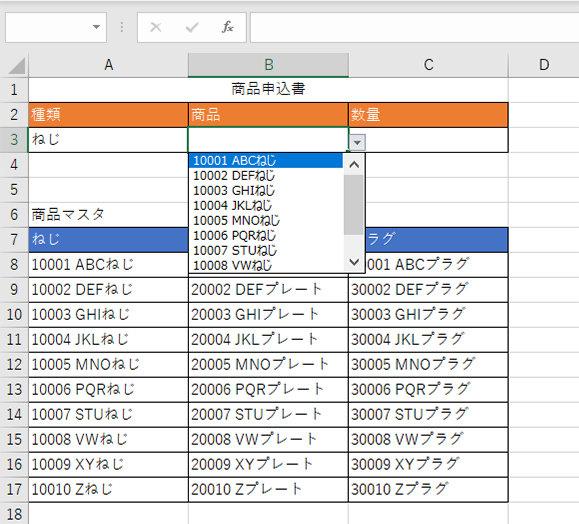Viewport: 579px width, 524px height.
Task: Click cell 10002 DEFねじ in row 9
Action: pyautogui.click(x=108, y=290)
